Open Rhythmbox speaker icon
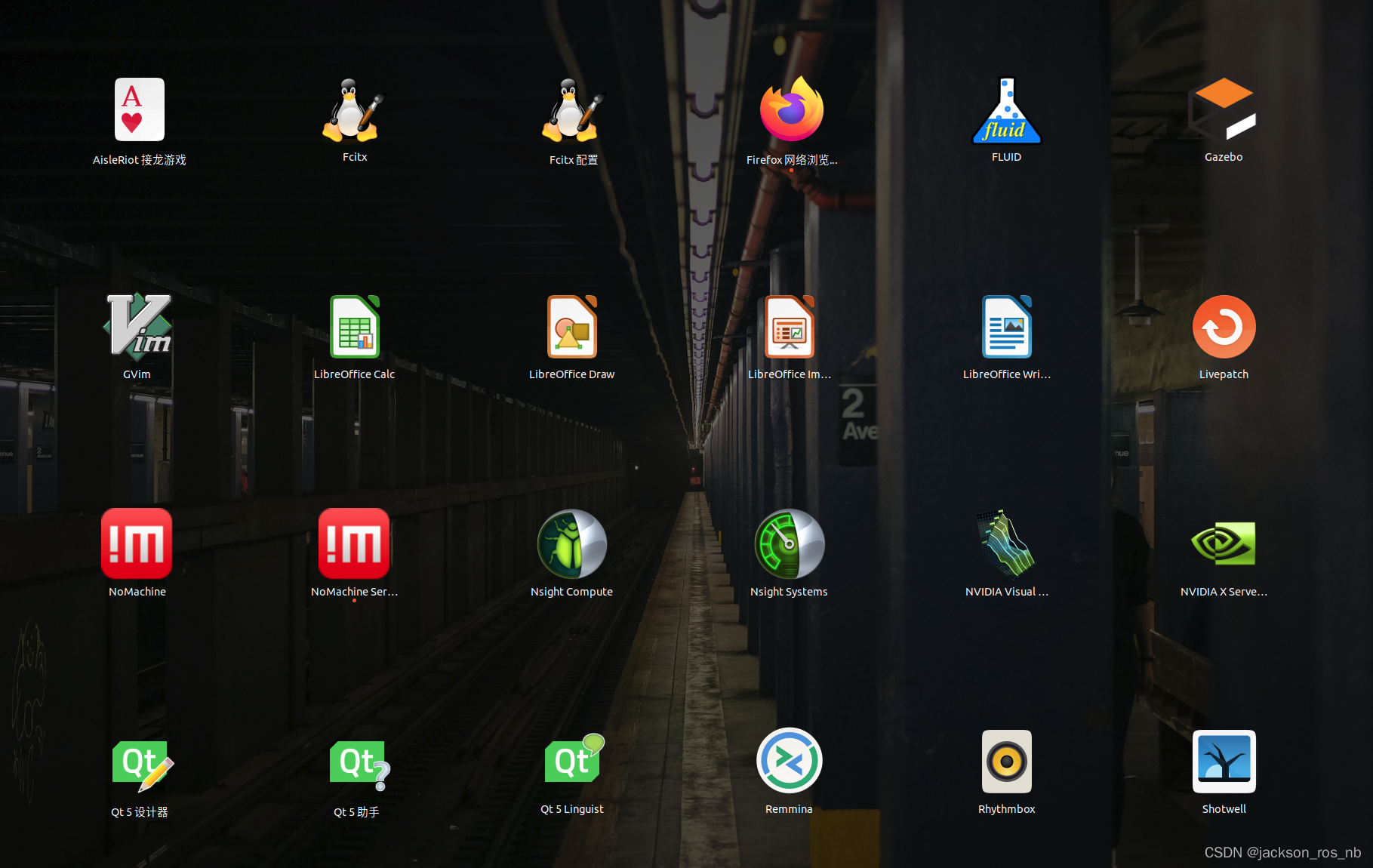The width and height of the screenshot is (1373, 868). coord(1007,762)
